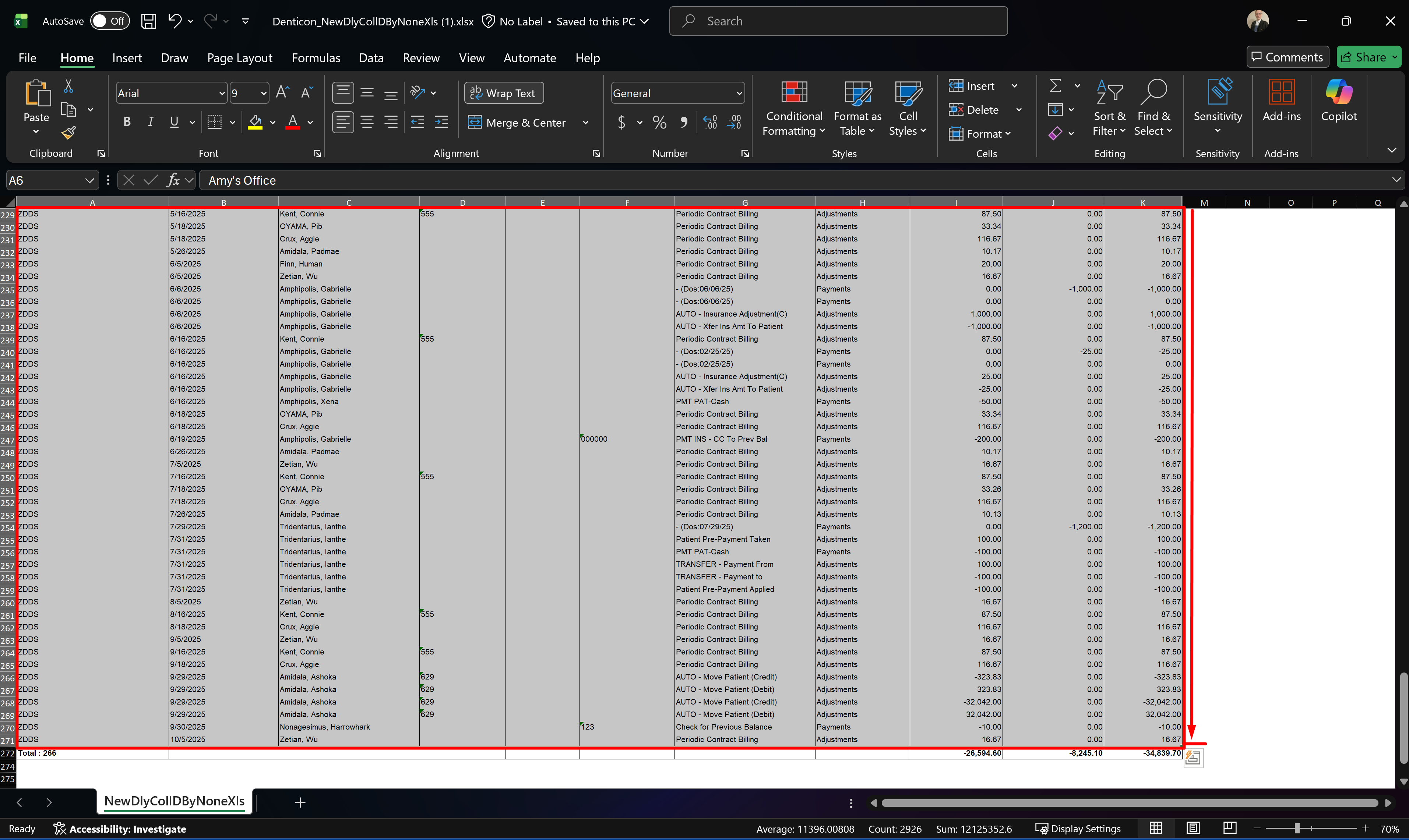Switch to the Formulas tab
Screen dimensions: 1409x840
click(x=316, y=58)
